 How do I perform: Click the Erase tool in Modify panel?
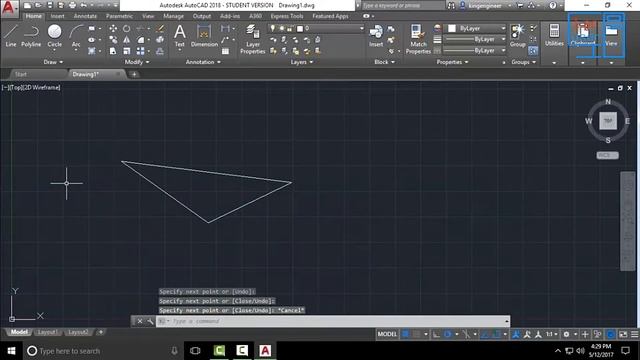pyautogui.click(x=160, y=29)
